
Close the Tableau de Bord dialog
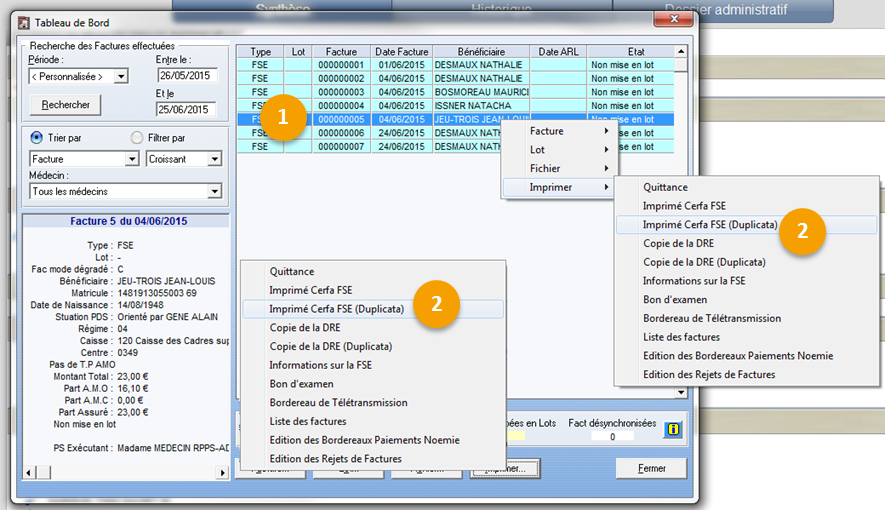673,19
